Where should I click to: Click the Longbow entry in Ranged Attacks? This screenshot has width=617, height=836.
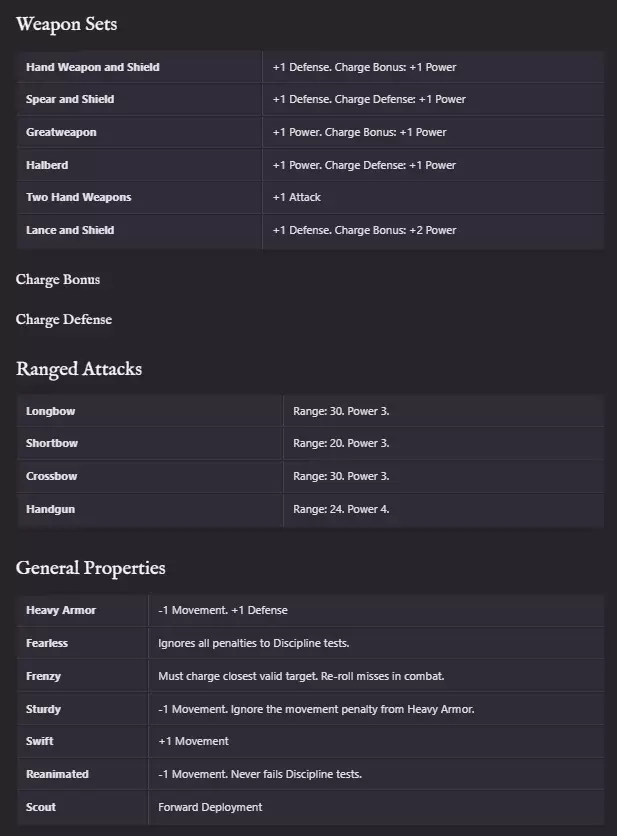tap(51, 411)
